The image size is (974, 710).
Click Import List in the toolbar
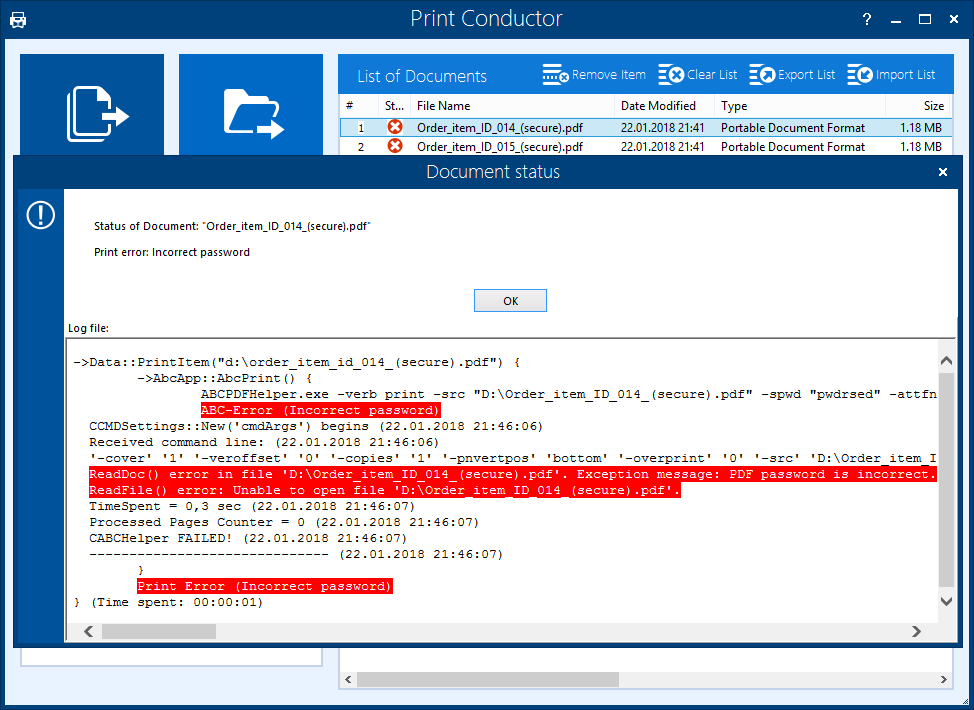click(x=891, y=75)
